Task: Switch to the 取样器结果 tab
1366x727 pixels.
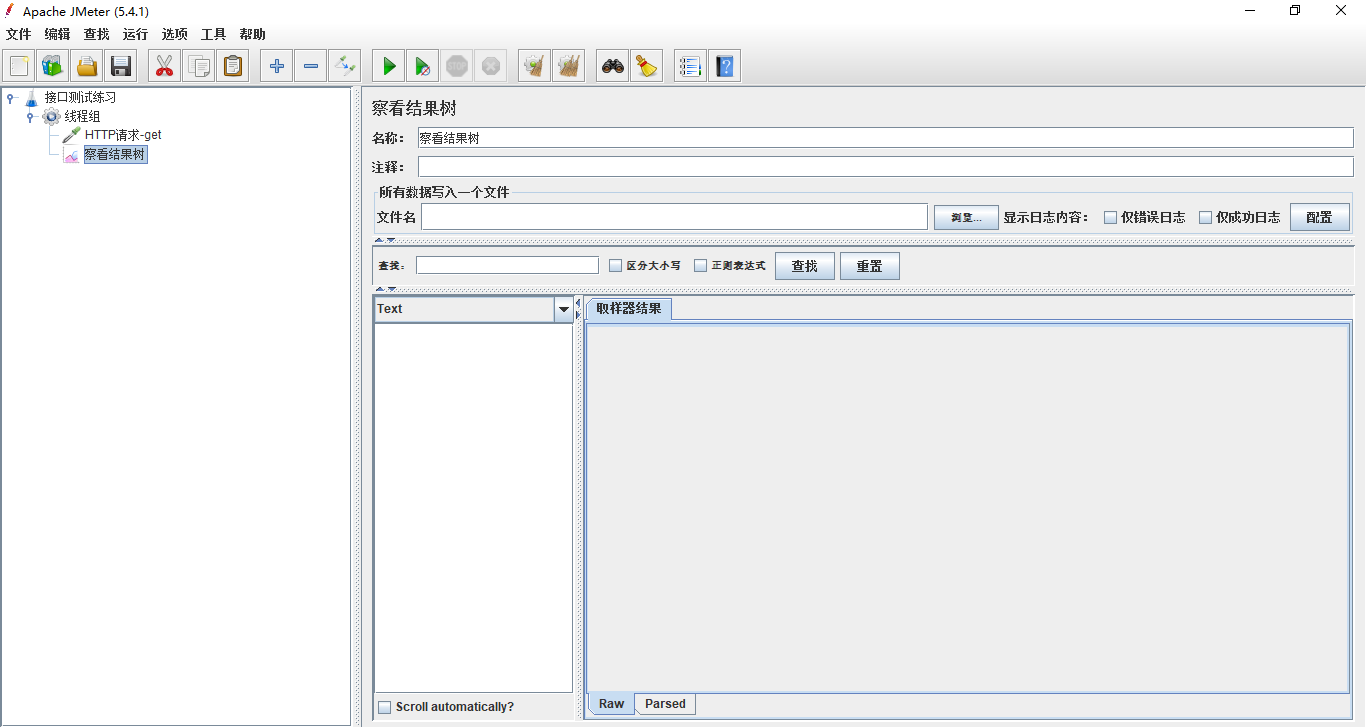Action: pyautogui.click(x=629, y=309)
